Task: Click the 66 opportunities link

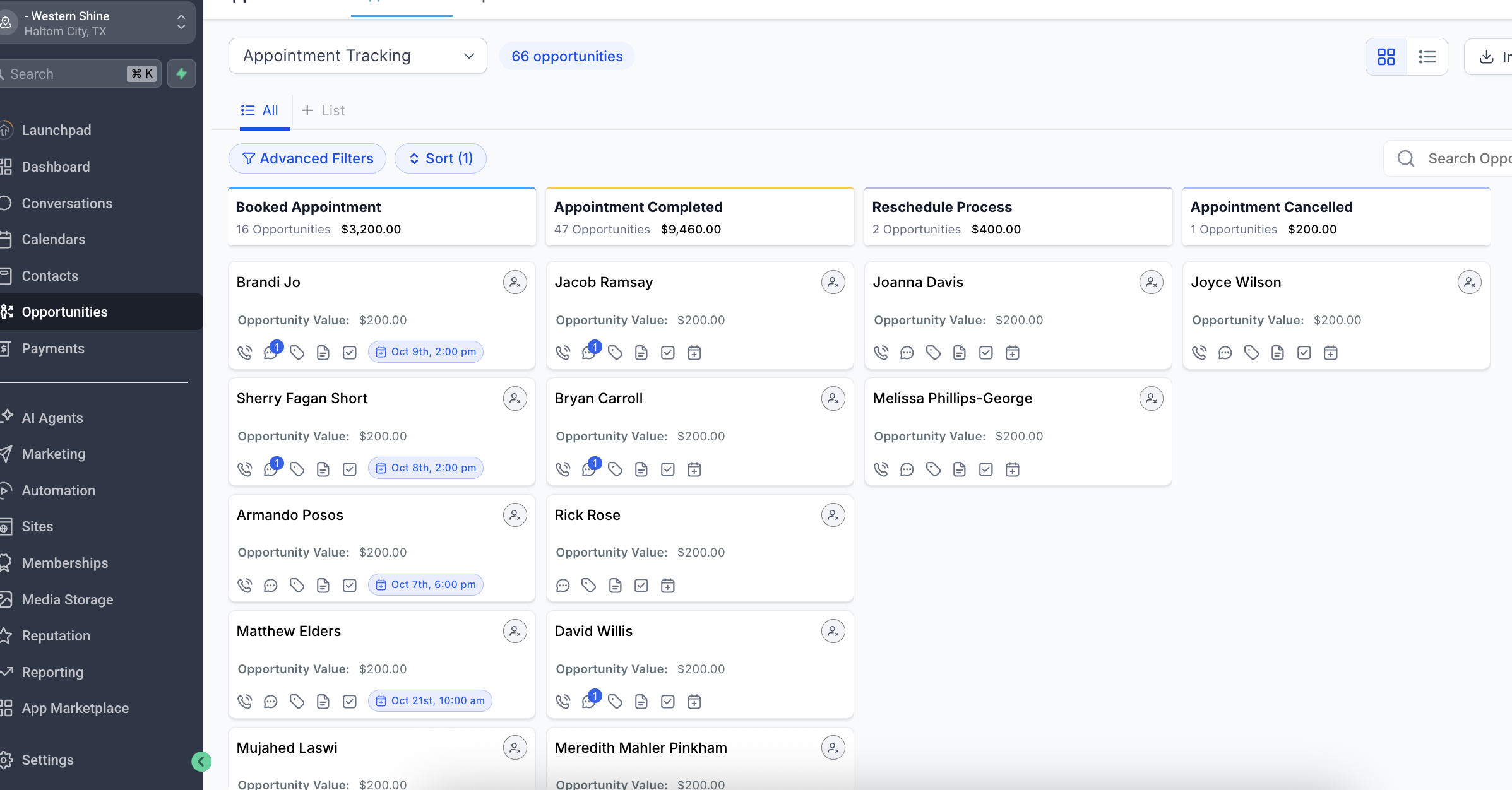Action: click(x=567, y=56)
